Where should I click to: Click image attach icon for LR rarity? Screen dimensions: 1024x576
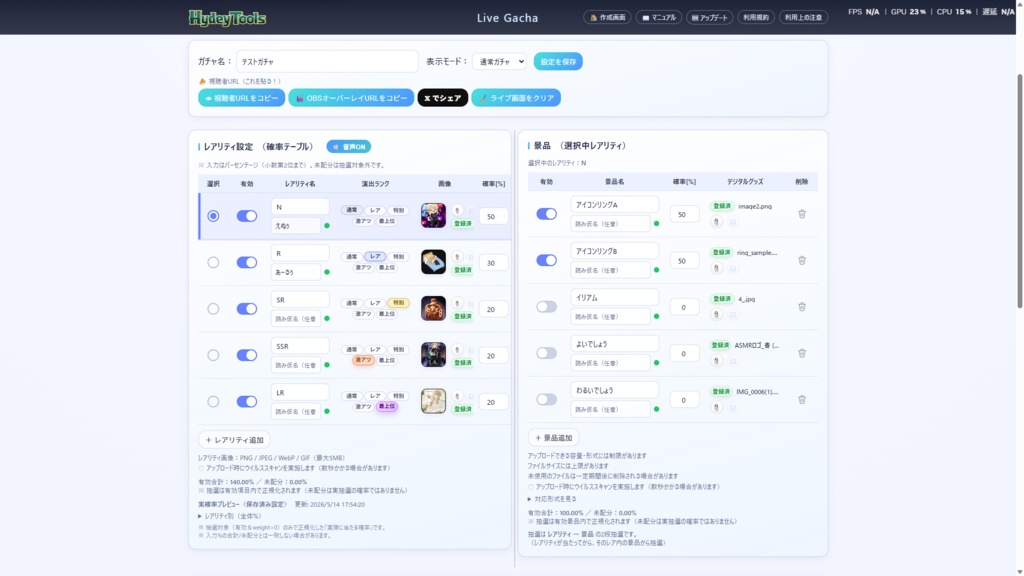[457, 396]
